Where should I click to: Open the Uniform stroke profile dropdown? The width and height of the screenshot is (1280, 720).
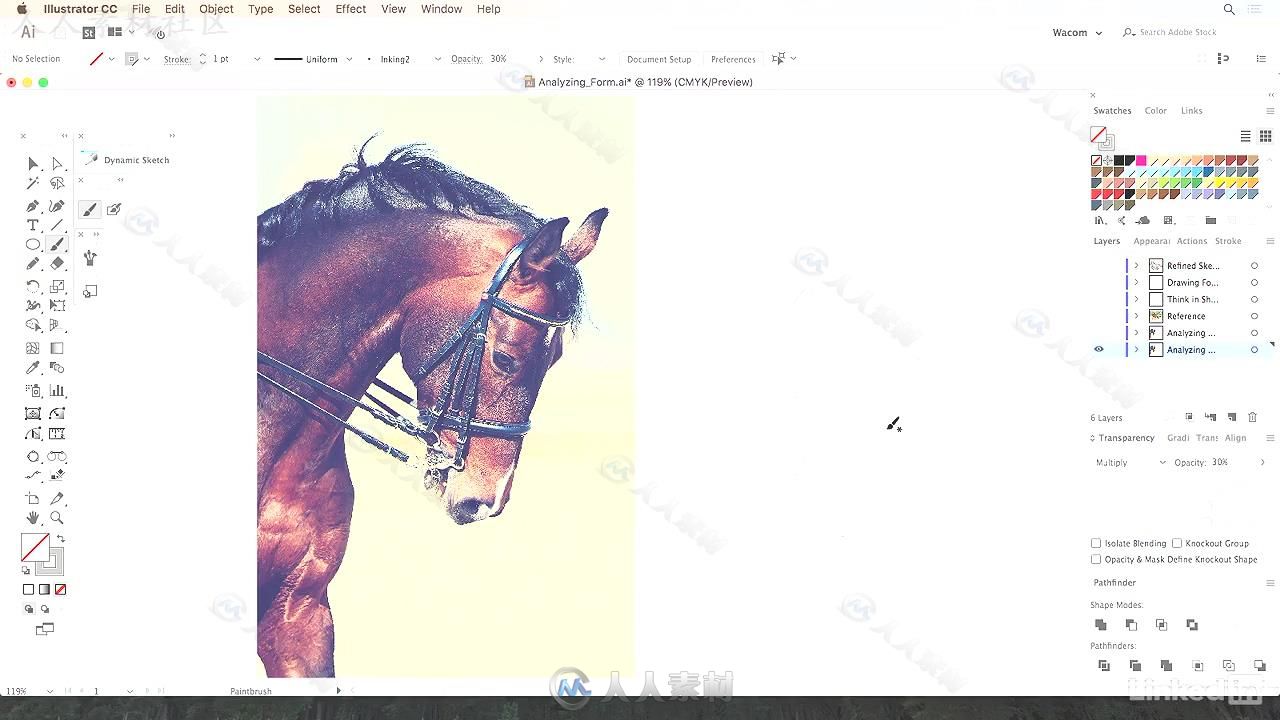click(349, 59)
